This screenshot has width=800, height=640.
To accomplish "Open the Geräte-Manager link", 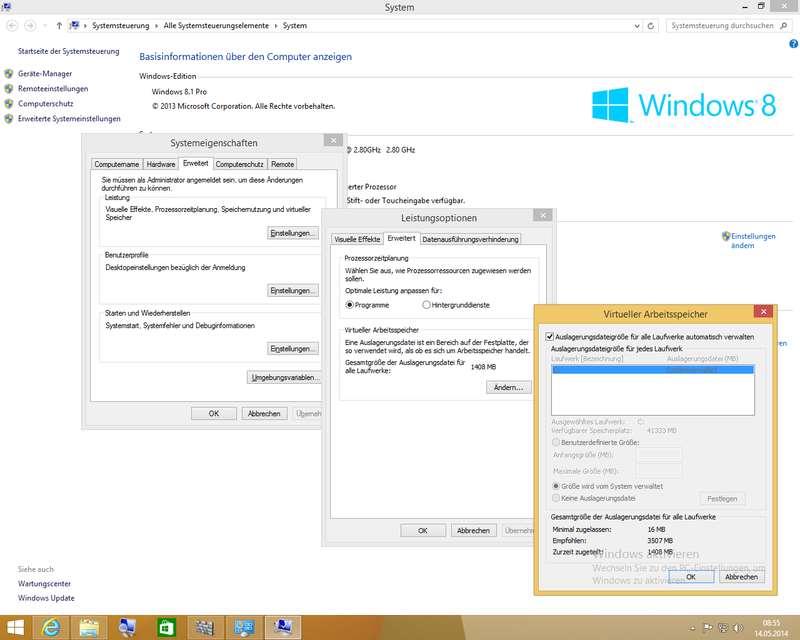I will (44, 73).
